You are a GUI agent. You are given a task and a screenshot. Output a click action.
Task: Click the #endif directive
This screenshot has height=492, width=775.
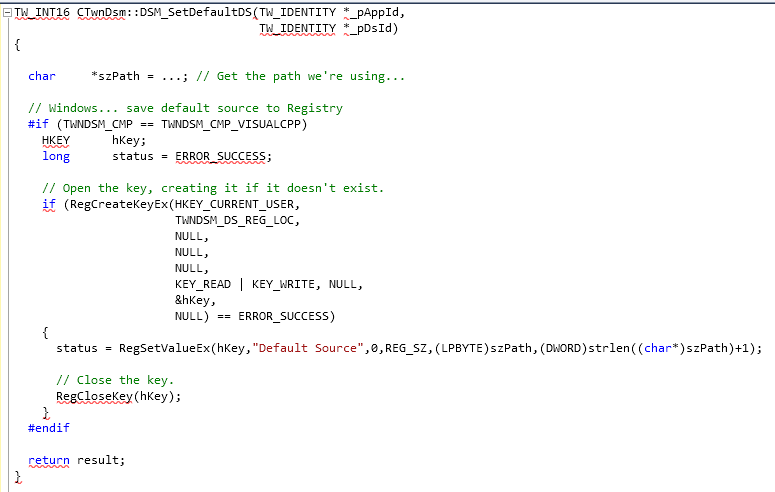pos(49,428)
